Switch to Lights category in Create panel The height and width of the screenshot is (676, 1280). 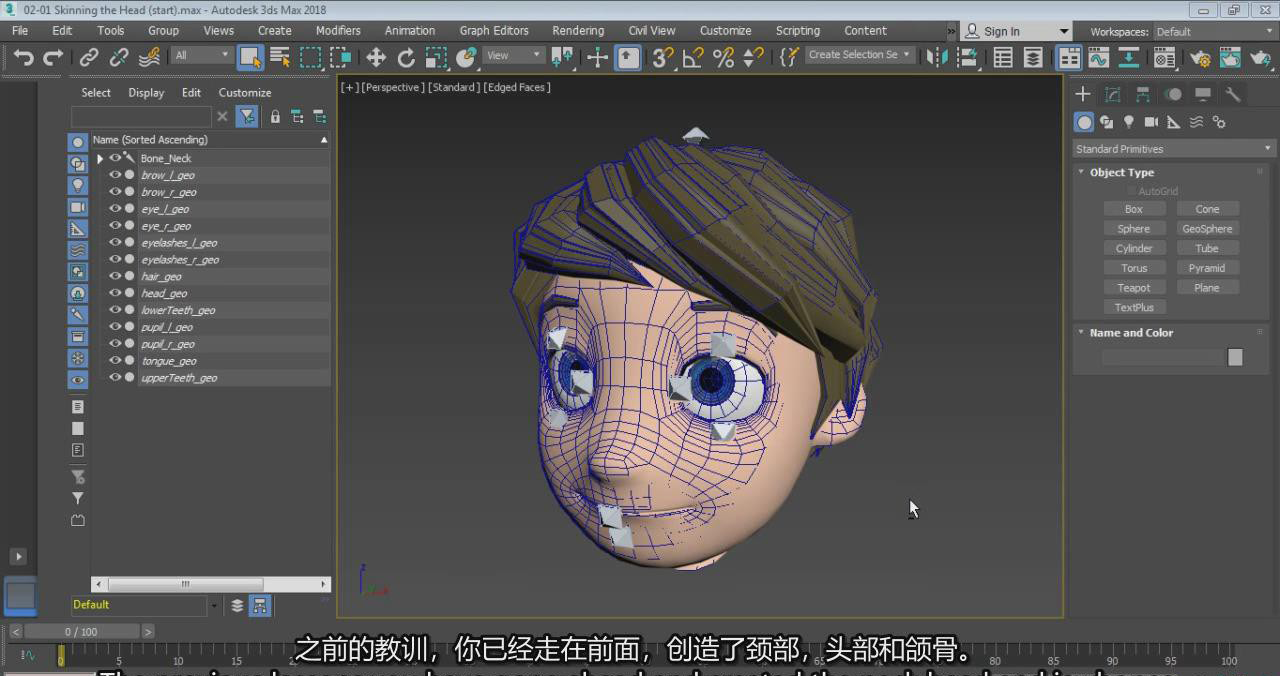[1129, 122]
